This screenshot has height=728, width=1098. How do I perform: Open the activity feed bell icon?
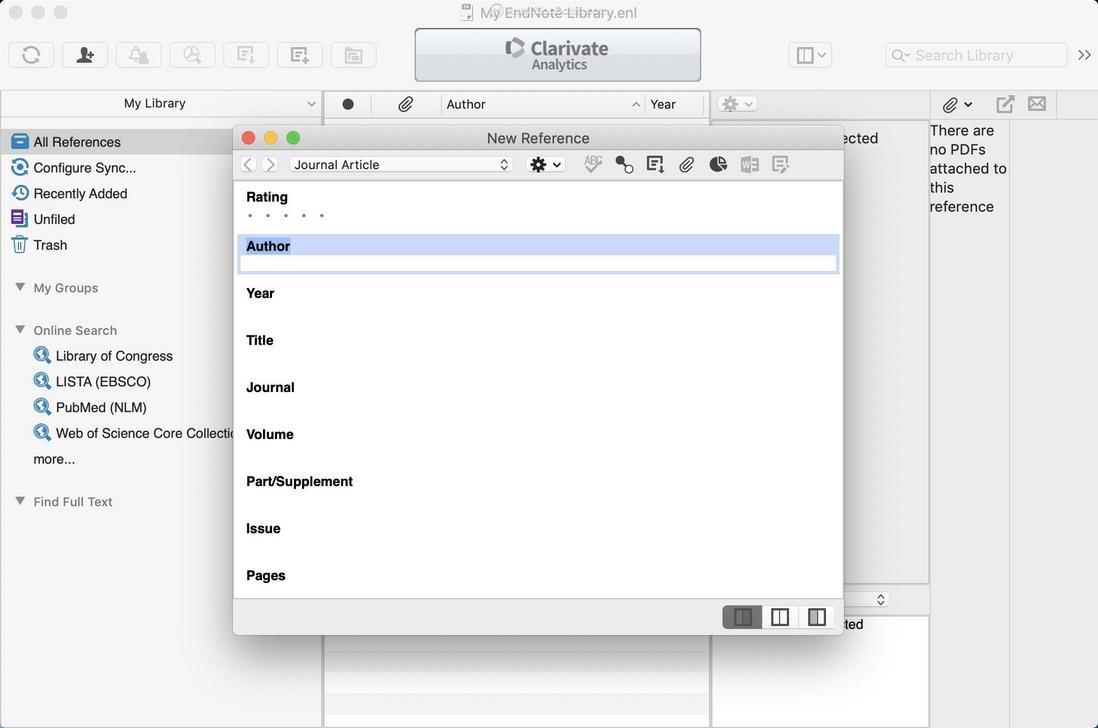pyautogui.click(x=139, y=55)
